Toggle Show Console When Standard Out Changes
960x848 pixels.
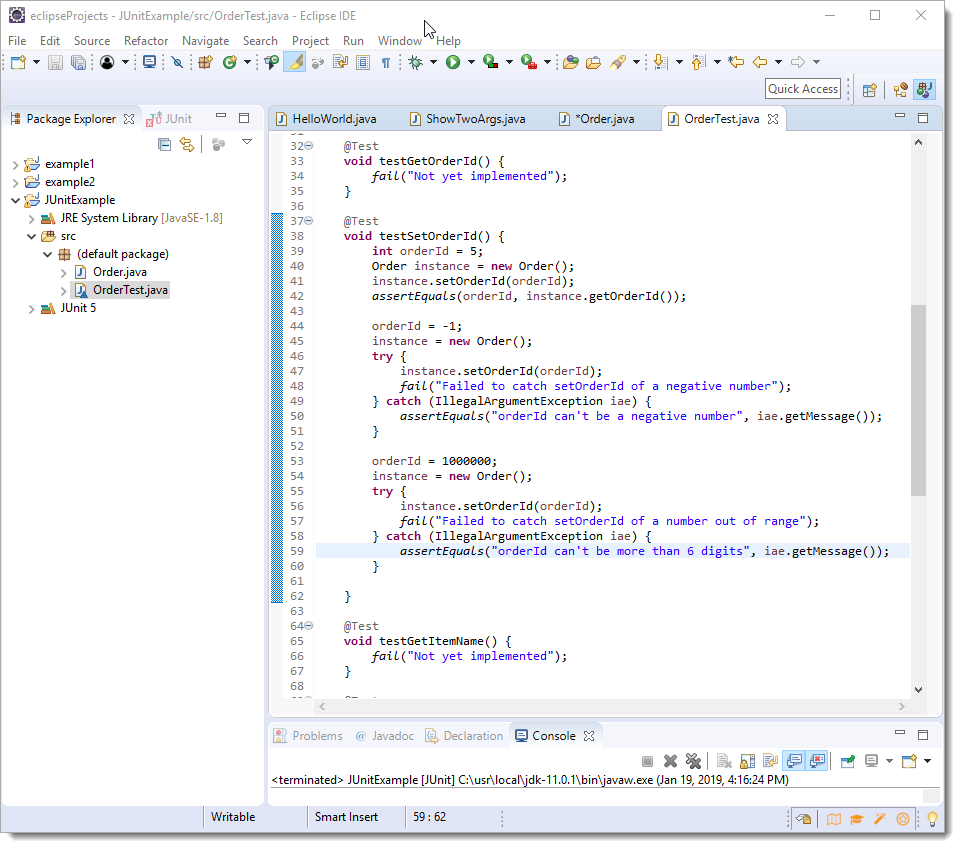(794, 761)
